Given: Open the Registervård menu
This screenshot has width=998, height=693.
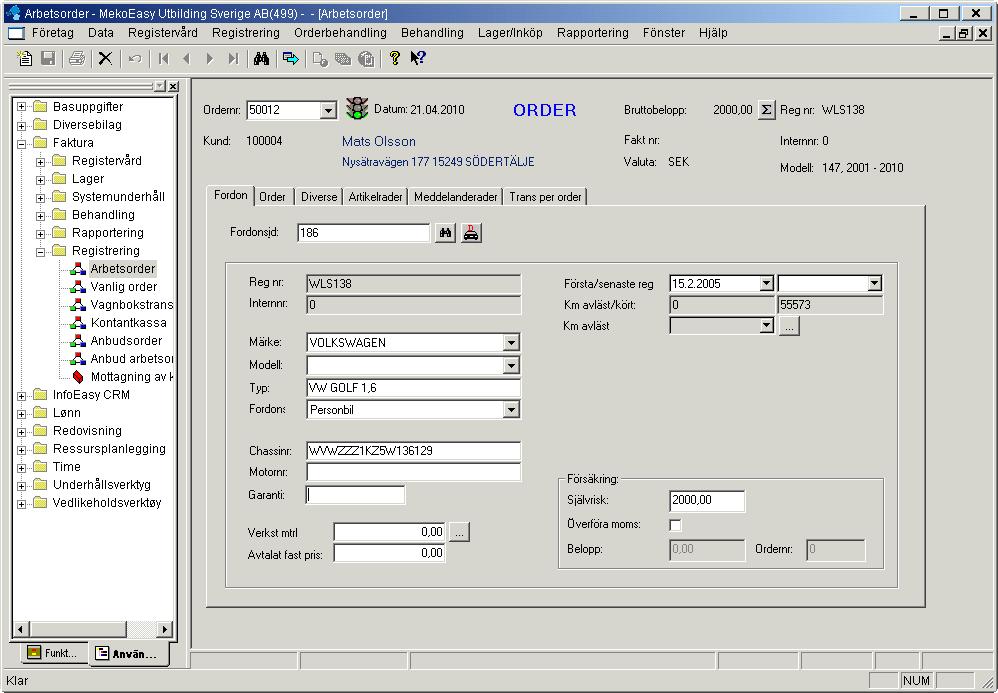Looking at the screenshot, I should pyautogui.click(x=163, y=32).
